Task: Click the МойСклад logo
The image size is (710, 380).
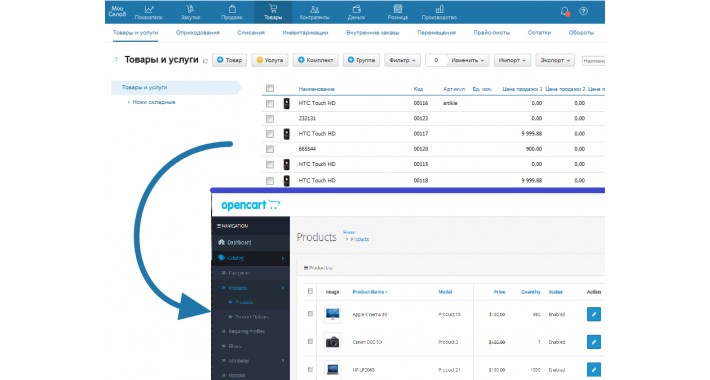Action: 117,11
